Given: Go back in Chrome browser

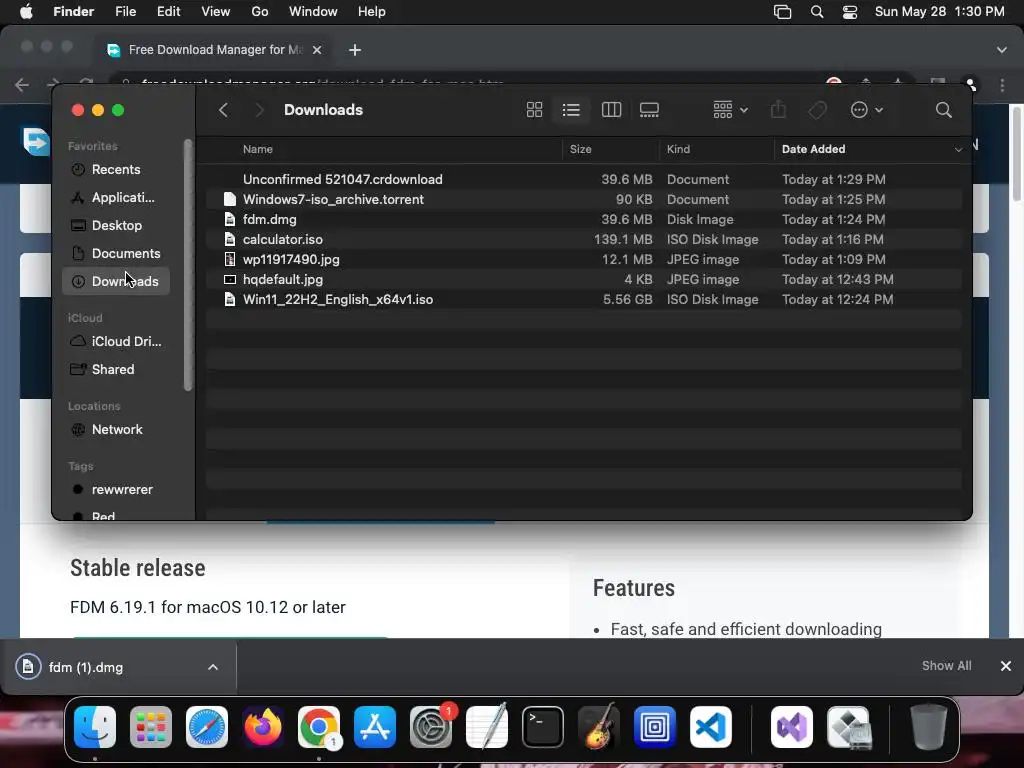Looking at the screenshot, I should (x=22, y=85).
